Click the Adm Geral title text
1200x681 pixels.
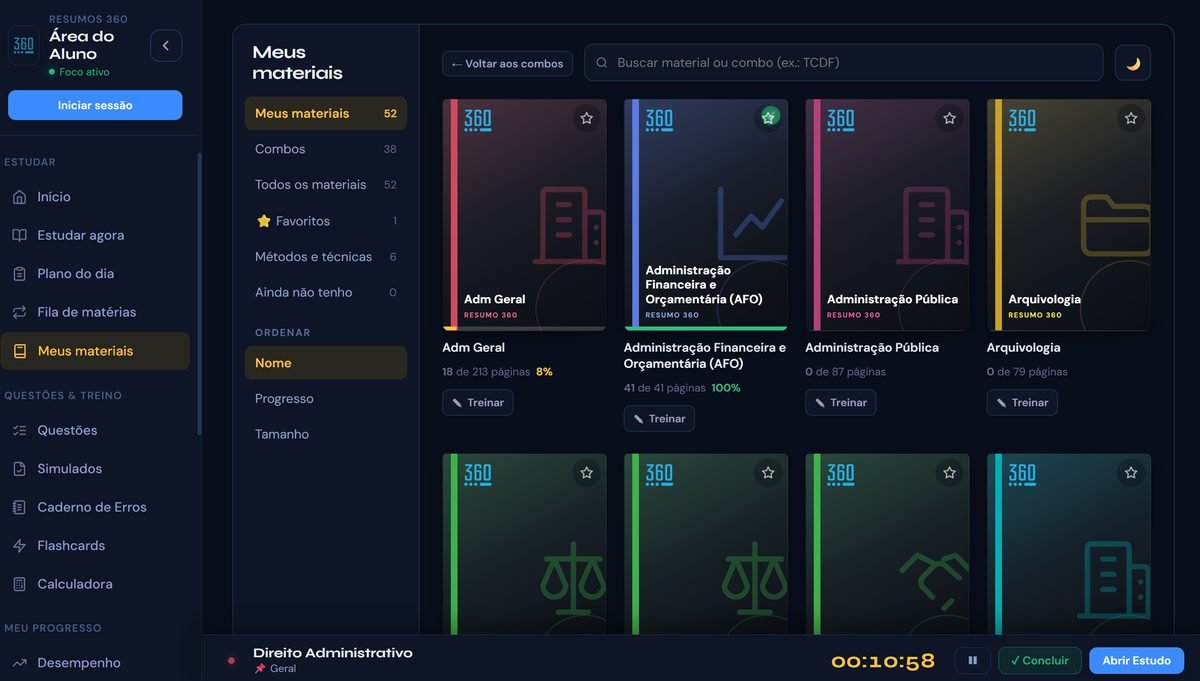[x=474, y=348]
